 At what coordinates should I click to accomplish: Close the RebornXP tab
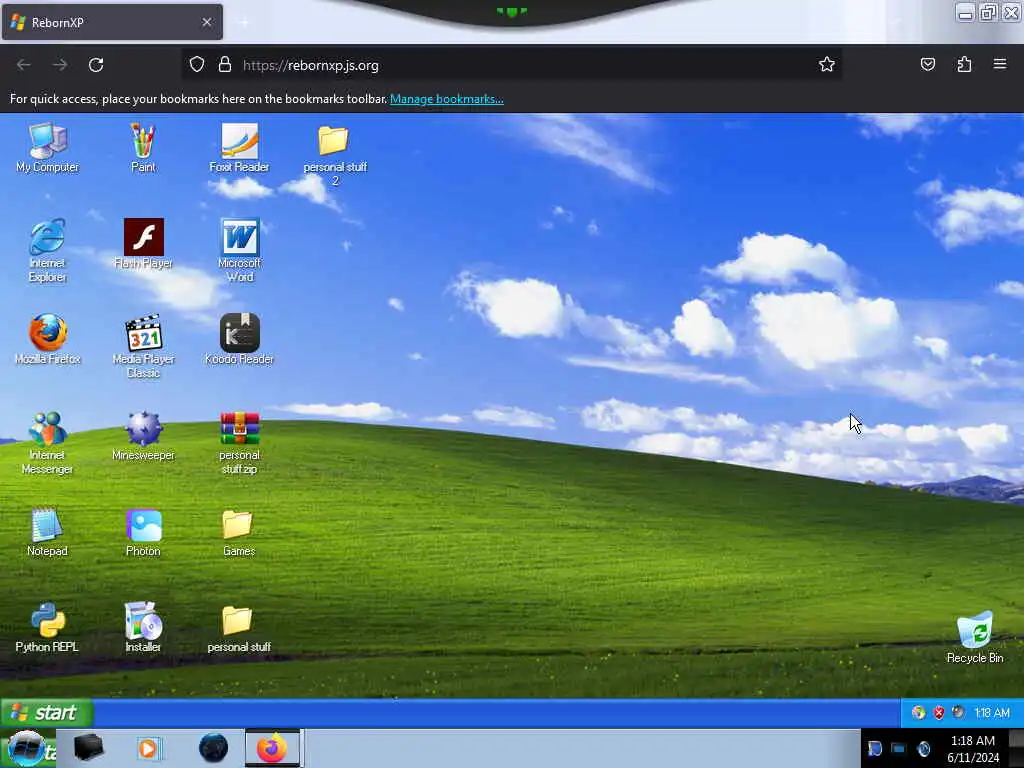pos(207,22)
